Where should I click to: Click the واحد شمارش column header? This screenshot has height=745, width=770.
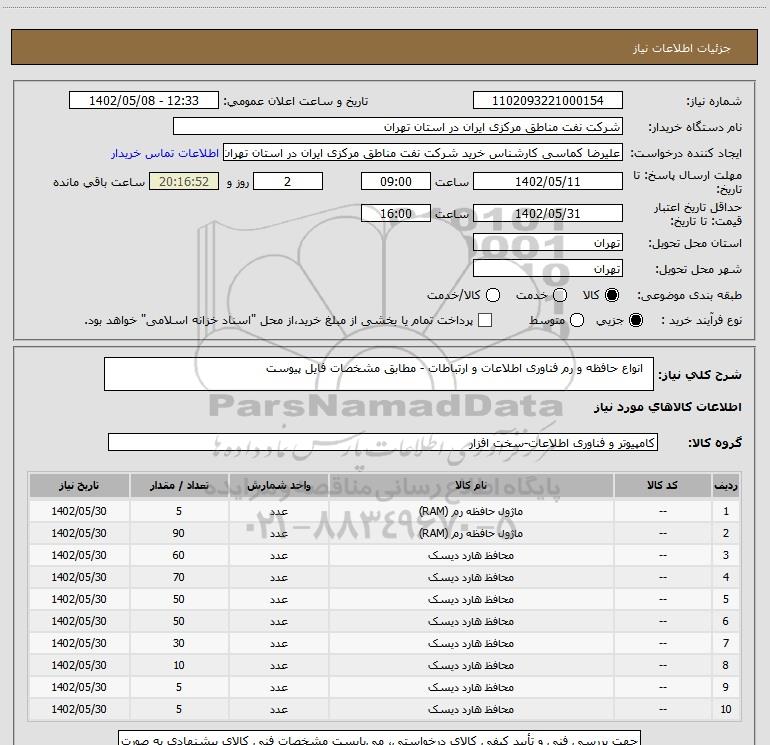pos(278,486)
